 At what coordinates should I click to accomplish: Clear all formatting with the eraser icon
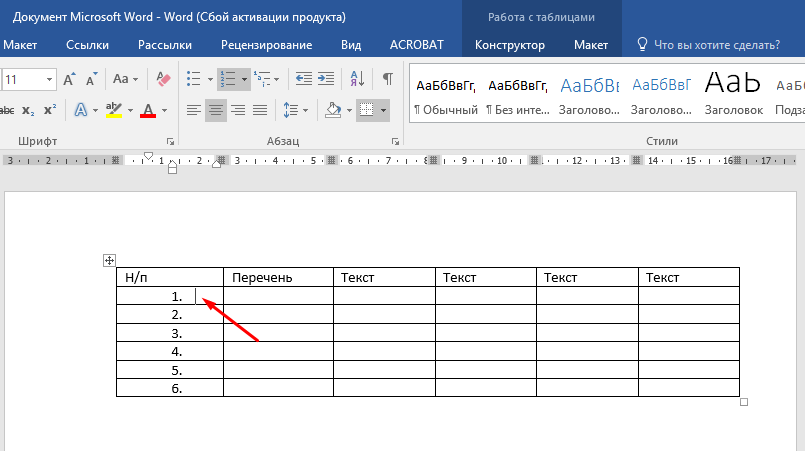[x=163, y=80]
